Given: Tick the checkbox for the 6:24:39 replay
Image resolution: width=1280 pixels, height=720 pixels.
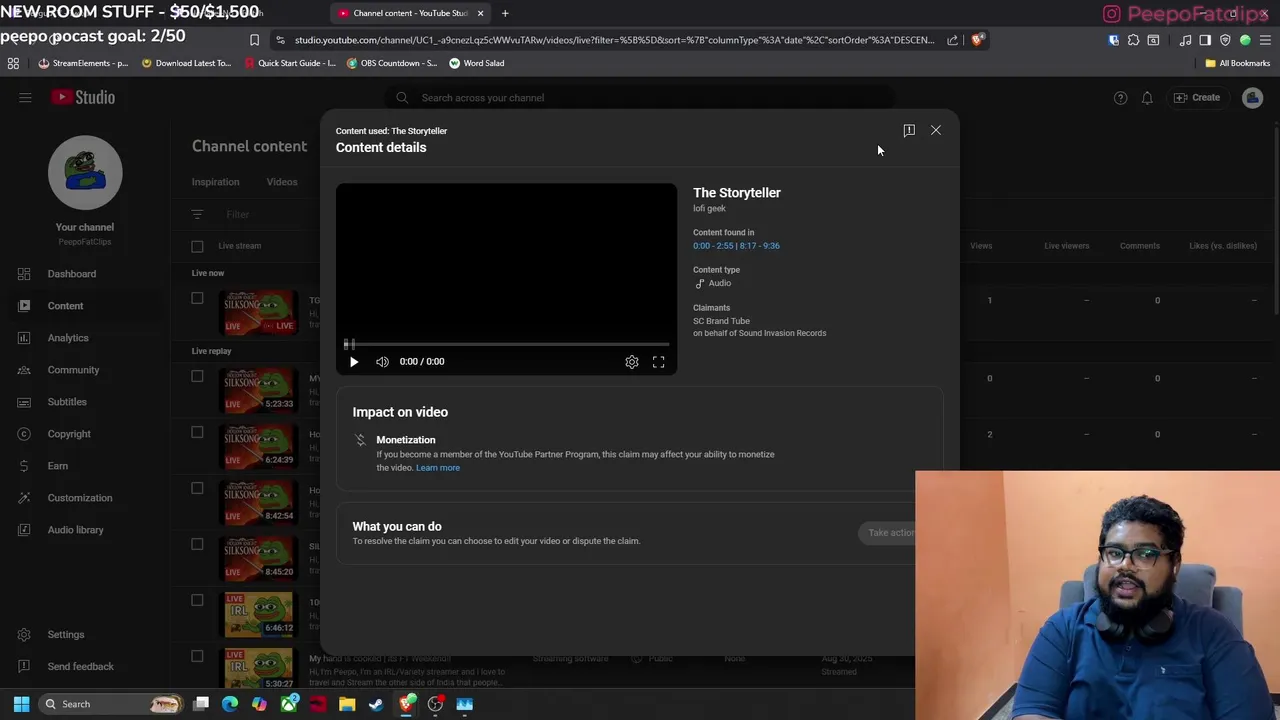Looking at the screenshot, I should [x=197, y=432].
